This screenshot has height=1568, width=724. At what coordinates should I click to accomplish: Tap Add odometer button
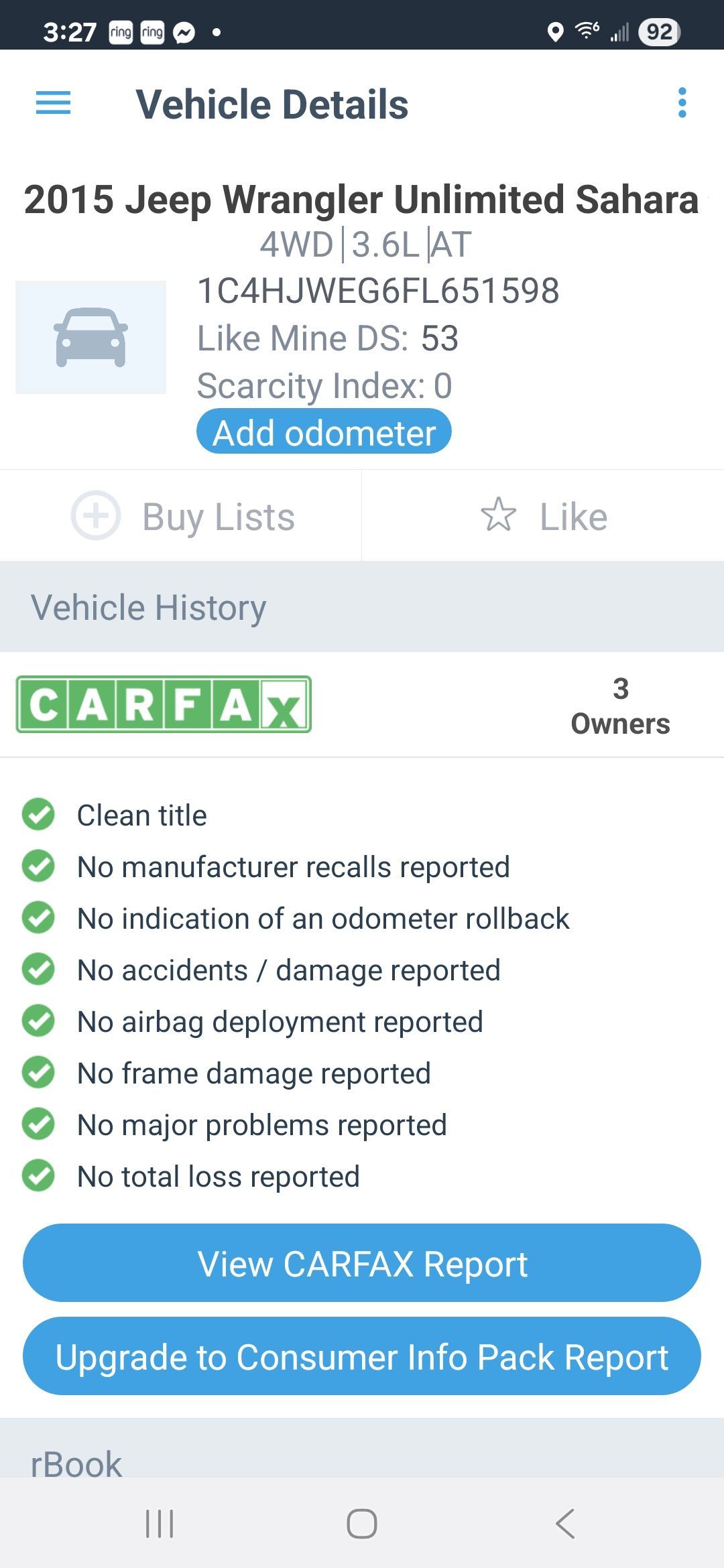tap(324, 432)
